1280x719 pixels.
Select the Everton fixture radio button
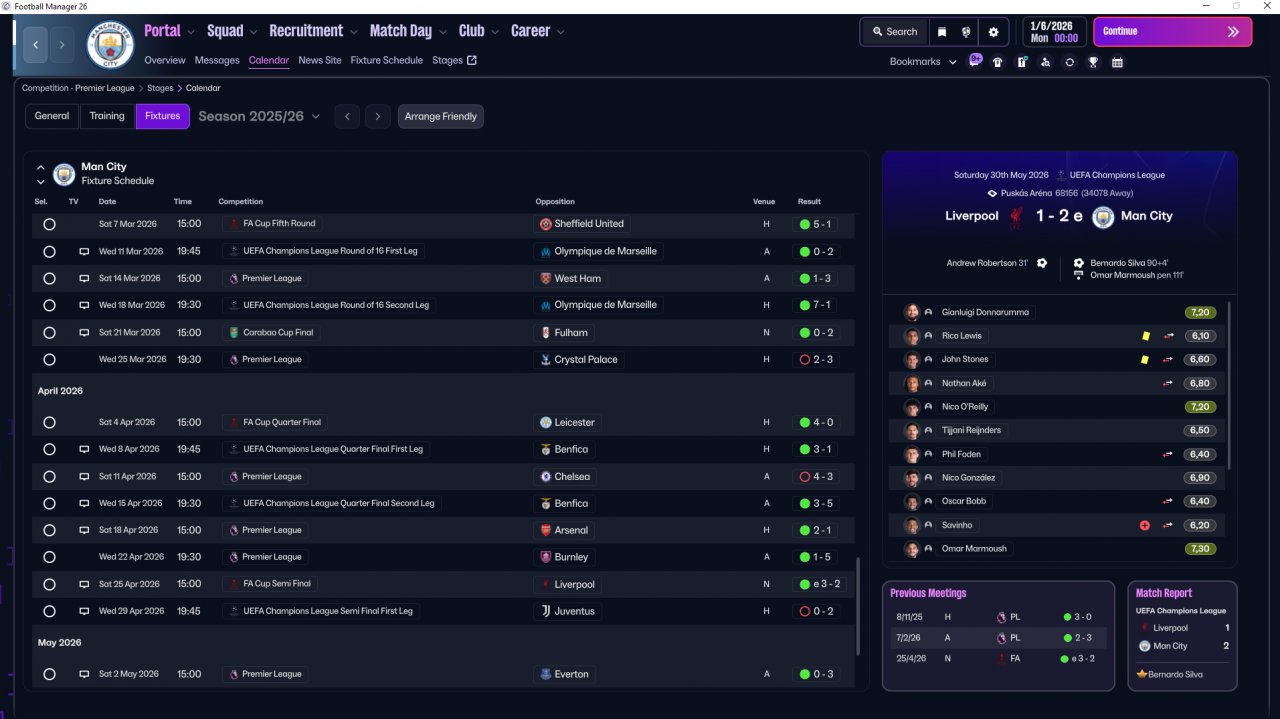[x=49, y=674]
